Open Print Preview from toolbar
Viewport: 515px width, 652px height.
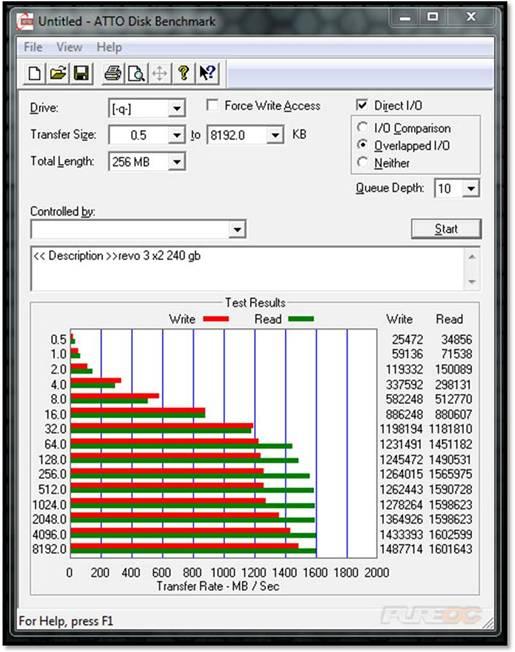click(x=136, y=73)
